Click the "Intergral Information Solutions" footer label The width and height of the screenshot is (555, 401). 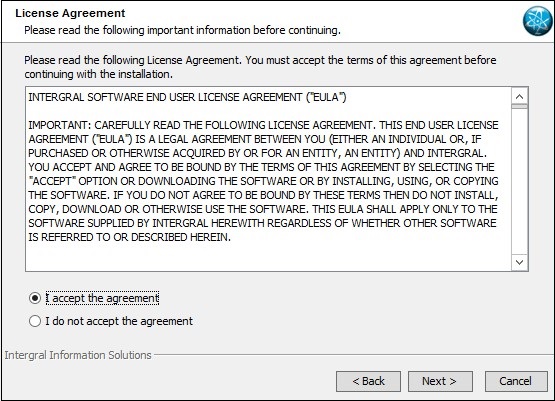pyautogui.click(x=78, y=355)
